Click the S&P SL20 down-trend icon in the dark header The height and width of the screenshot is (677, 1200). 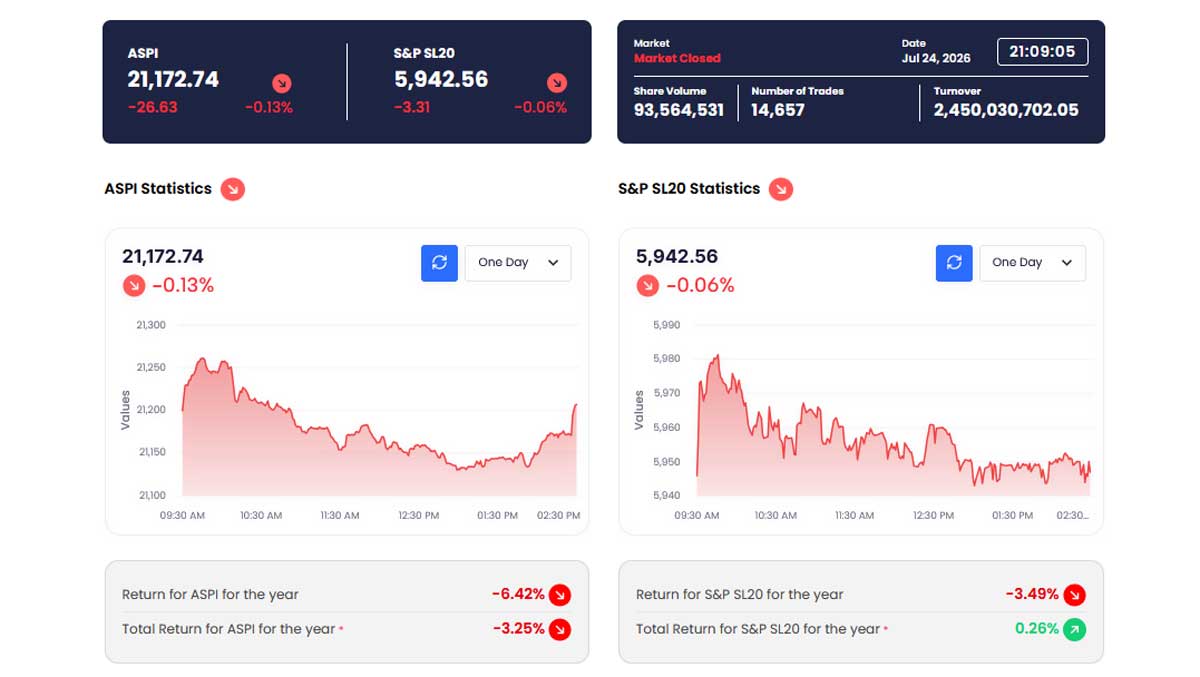point(557,83)
